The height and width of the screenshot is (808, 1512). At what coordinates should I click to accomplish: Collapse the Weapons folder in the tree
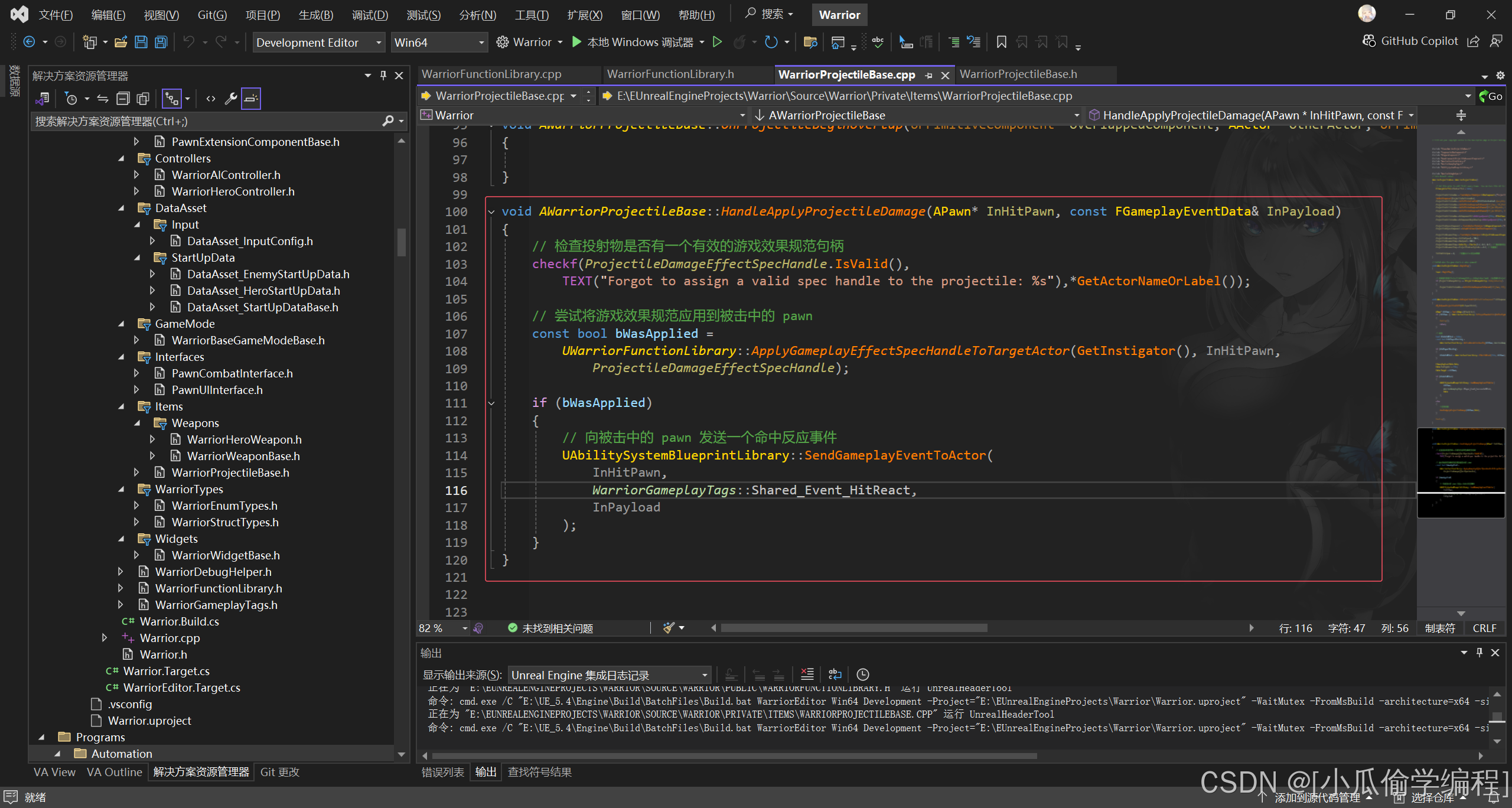tap(137, 423)
